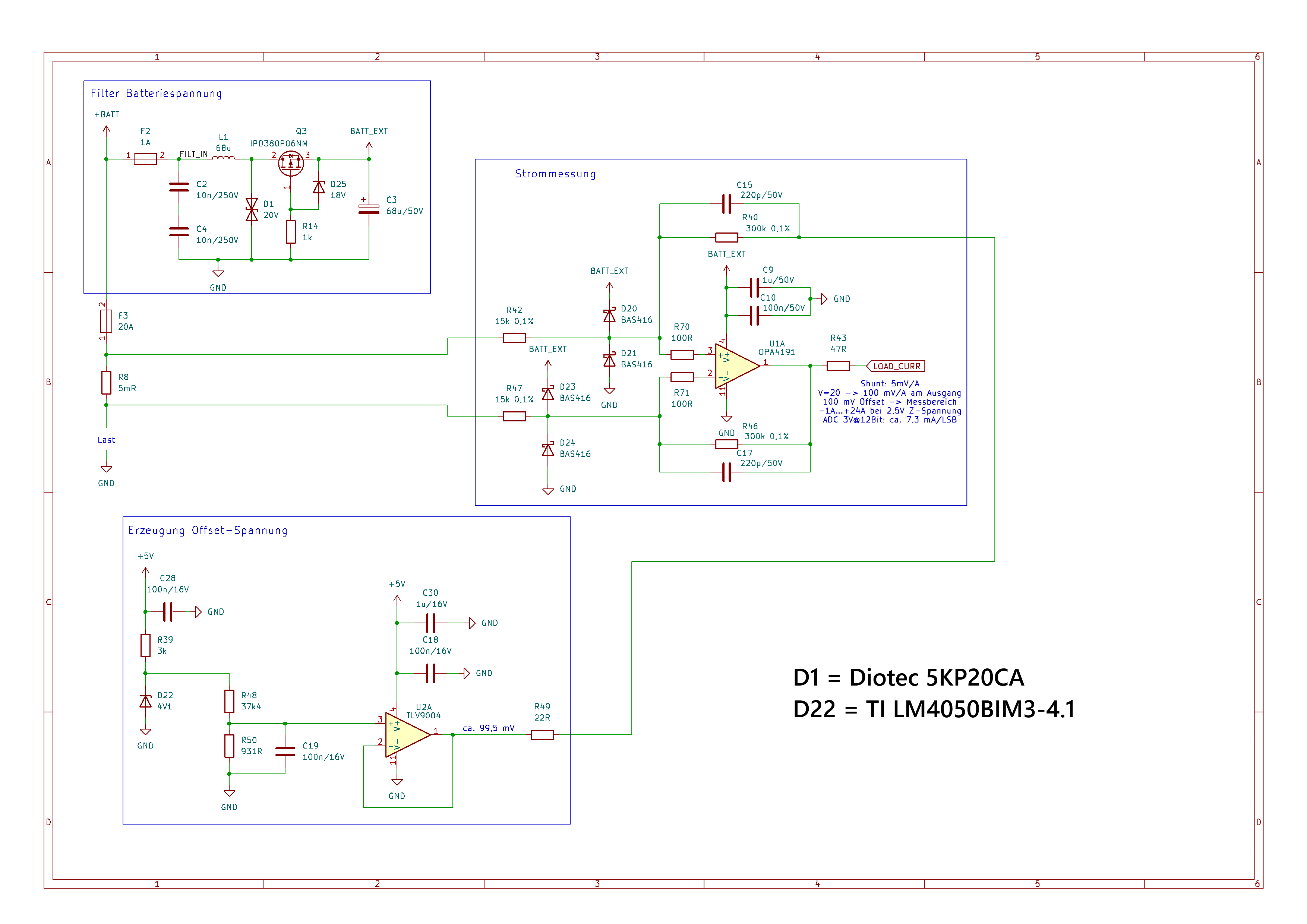This screenshot has height=924, width=1307.
Task: Click the R43 47R resistor symbol
Action: pos(838,366)
